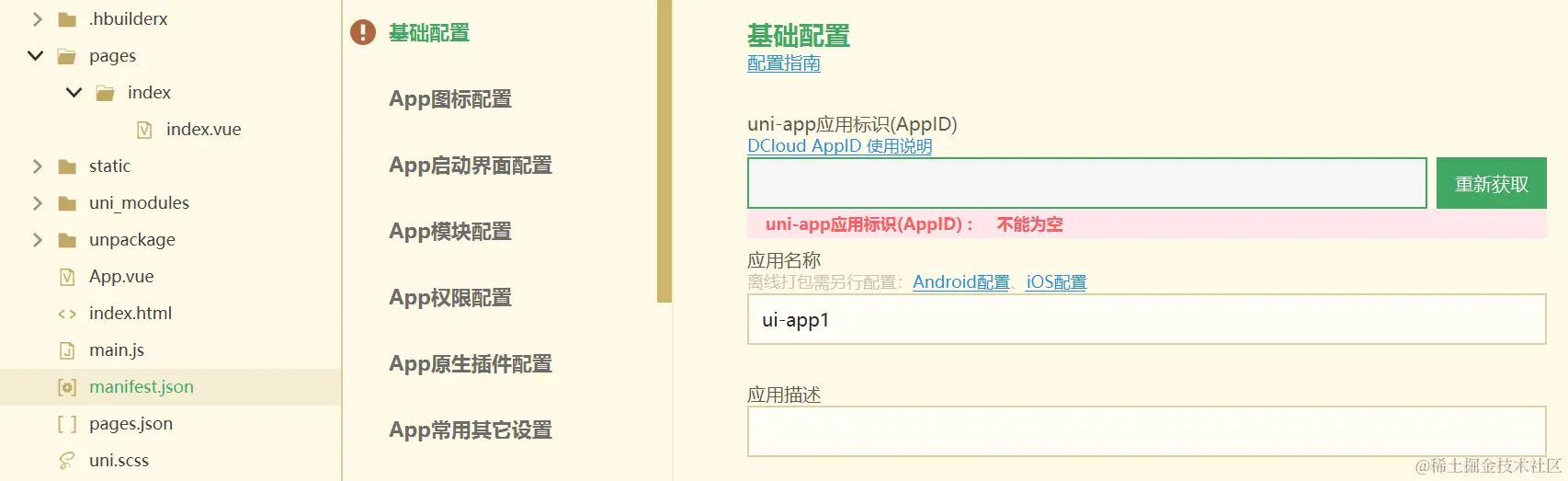
Task: Click the 应用名称 label
Action: tap(784, 260)
